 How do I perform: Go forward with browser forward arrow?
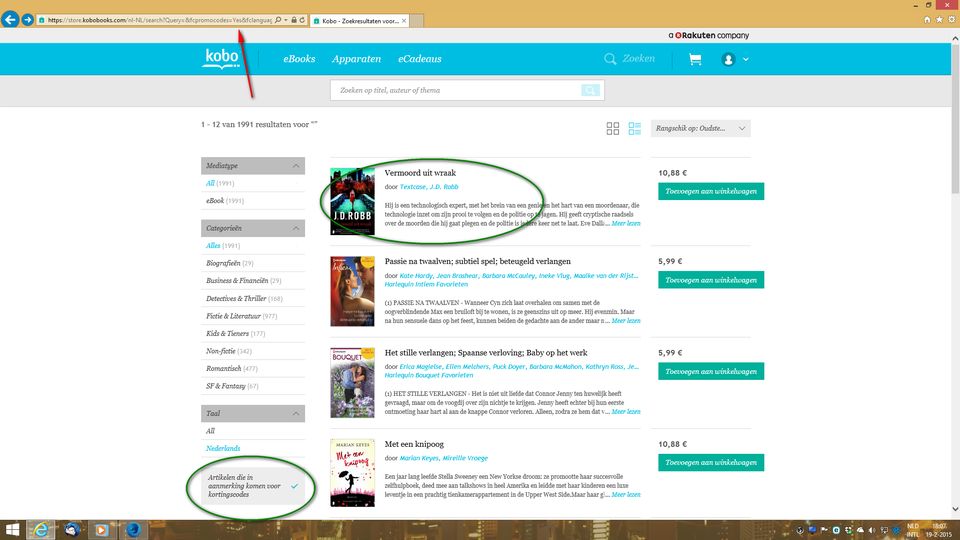28,20
